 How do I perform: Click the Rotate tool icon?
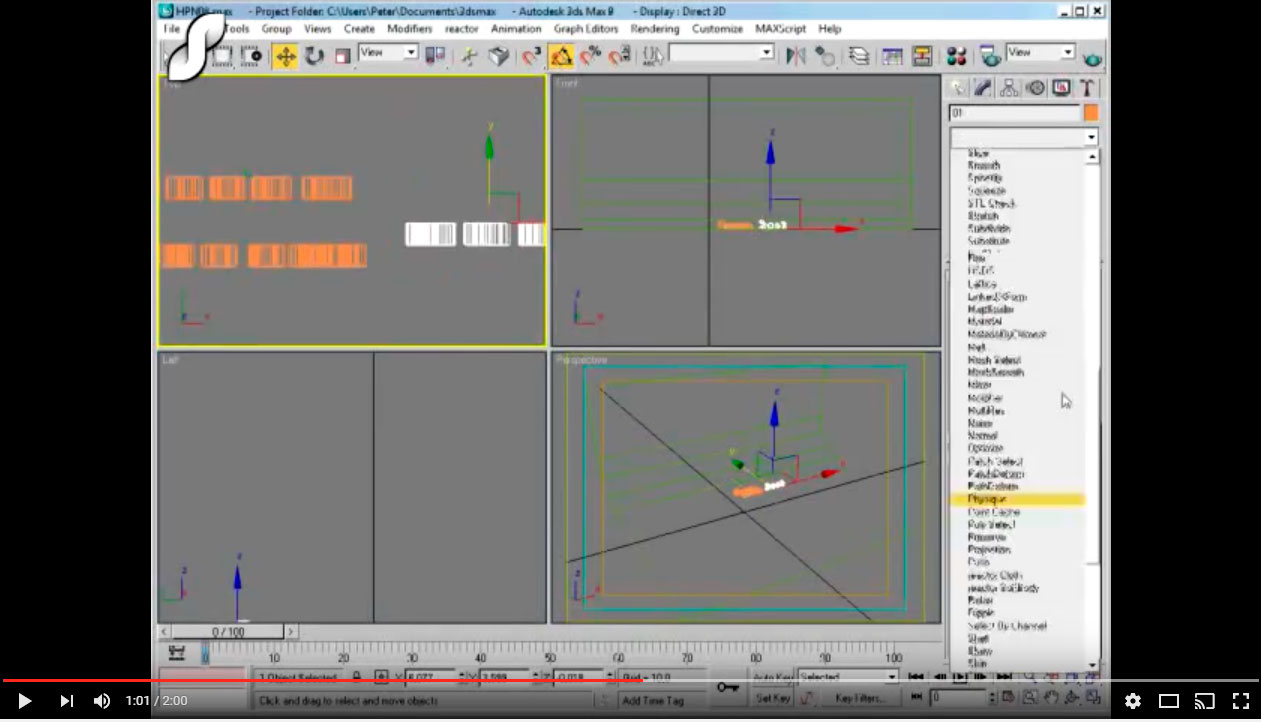coord(314,56)
